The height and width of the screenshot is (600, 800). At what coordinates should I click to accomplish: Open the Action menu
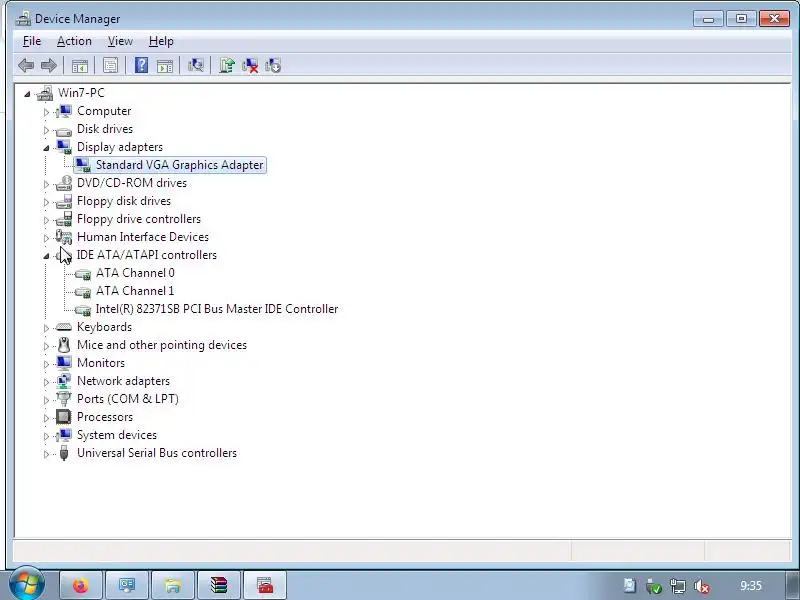pos(74,41)
